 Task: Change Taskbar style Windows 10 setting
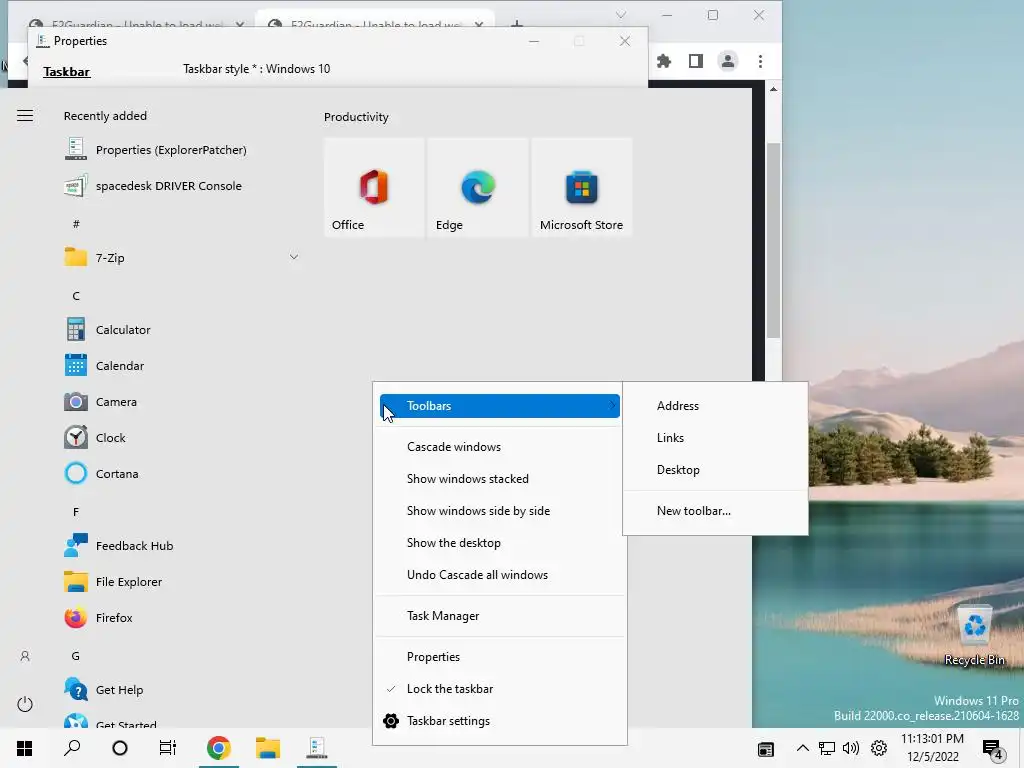click(256, 69)
